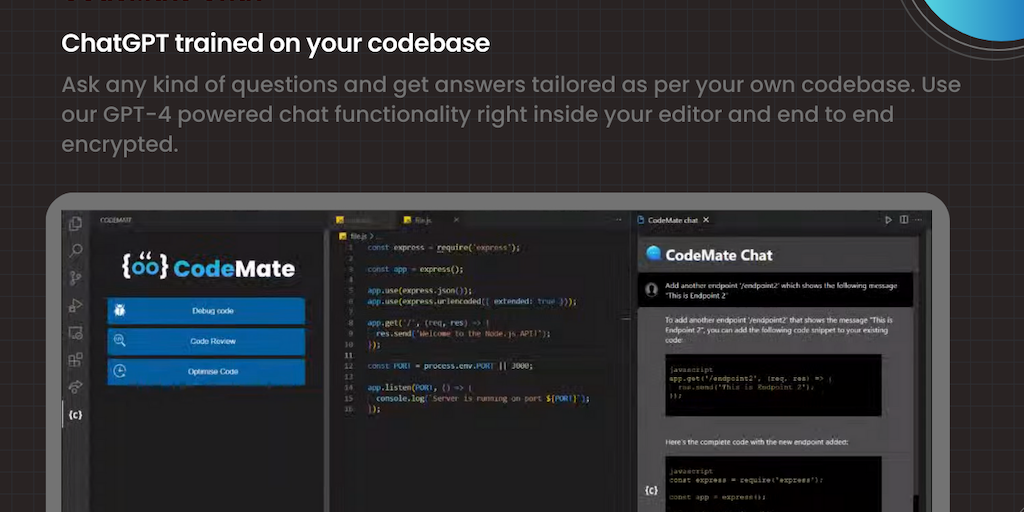
Task: Click the Code Review button
Action: pos(206,341)
